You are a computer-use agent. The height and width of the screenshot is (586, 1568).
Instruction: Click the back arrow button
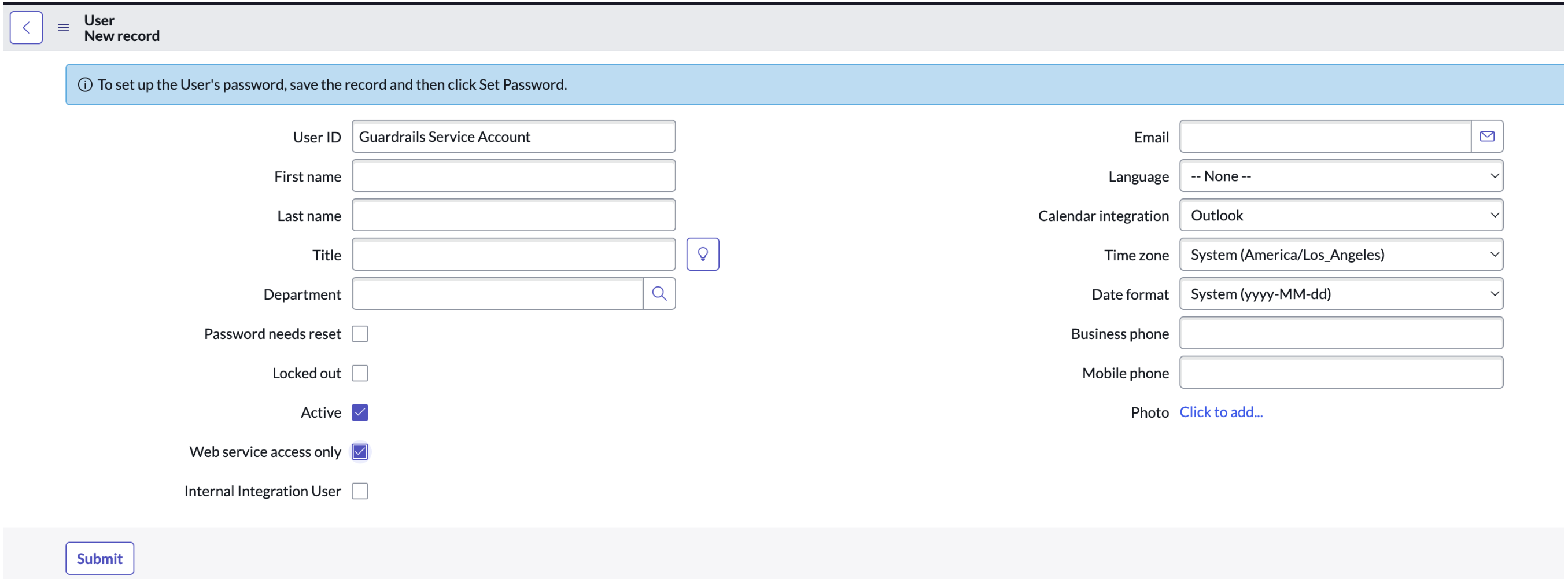click(26, 27)
